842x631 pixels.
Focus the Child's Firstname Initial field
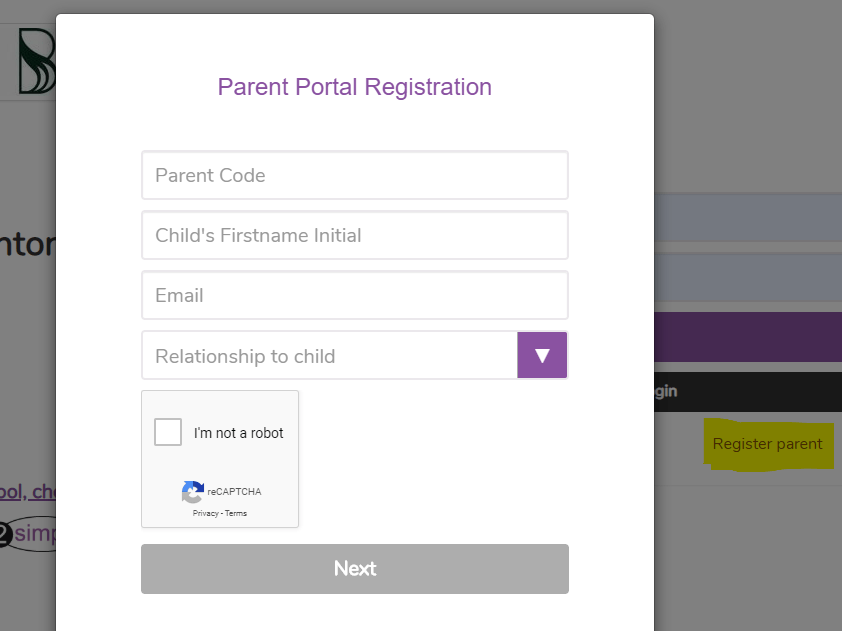pyautogui.click(x=354, y=235)
